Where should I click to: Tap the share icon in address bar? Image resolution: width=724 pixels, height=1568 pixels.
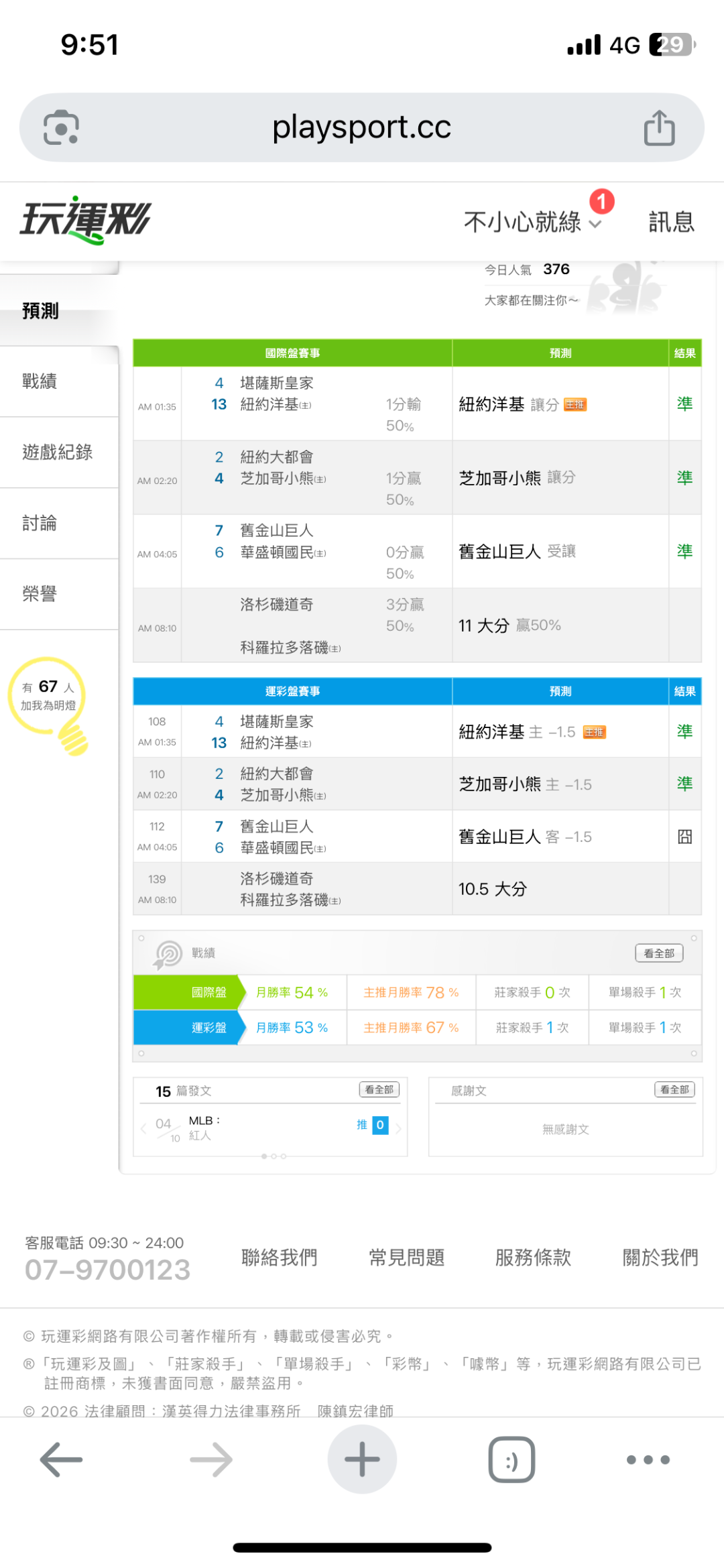coord(659,127)
